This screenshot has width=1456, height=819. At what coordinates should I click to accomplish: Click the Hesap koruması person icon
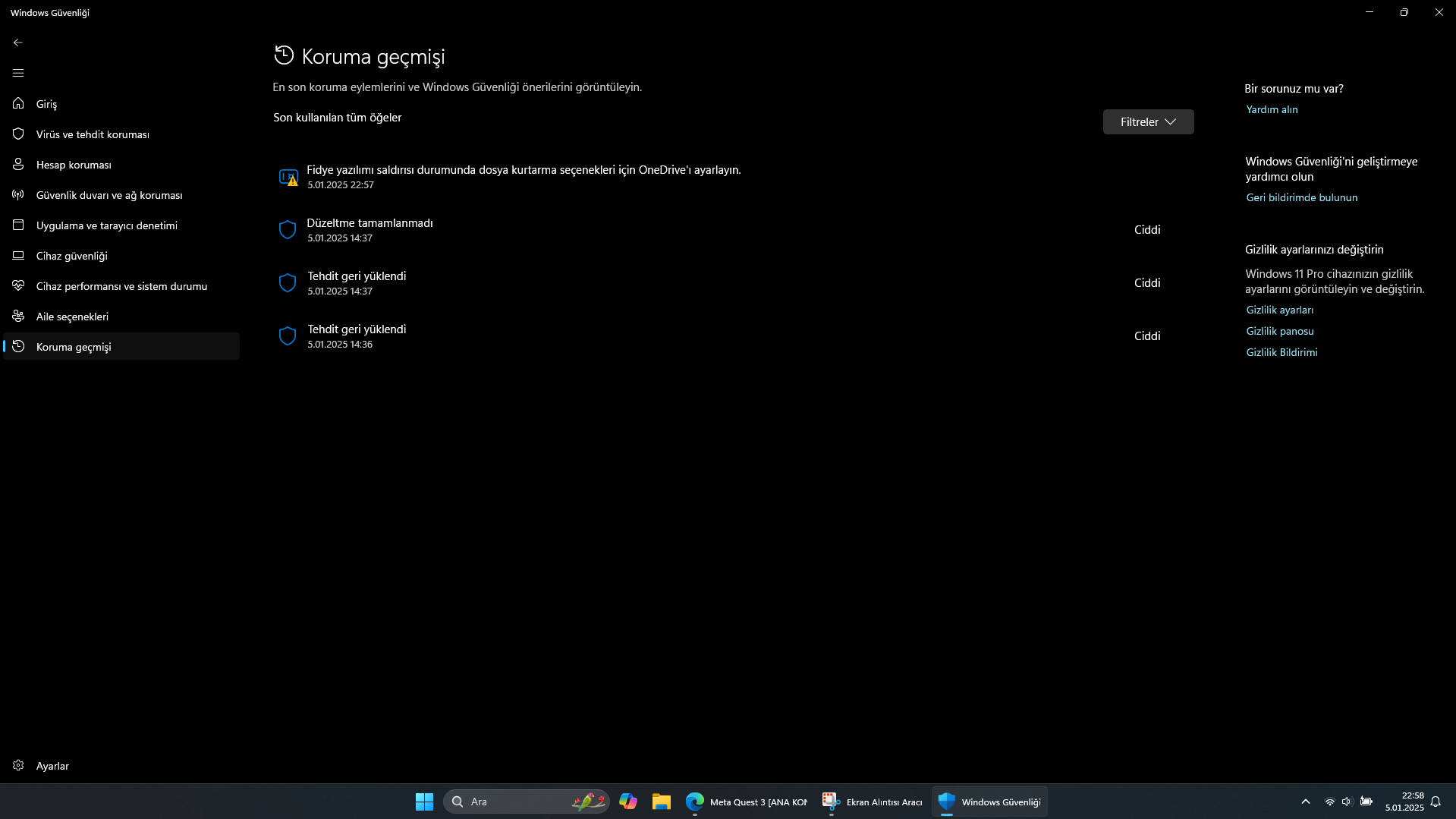(18, 165)
